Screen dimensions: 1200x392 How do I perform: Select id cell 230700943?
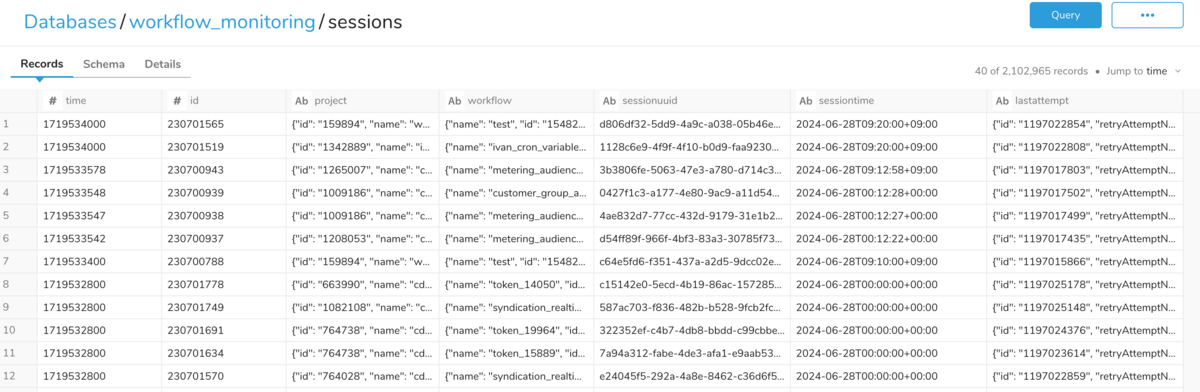(x=224, y=170)
